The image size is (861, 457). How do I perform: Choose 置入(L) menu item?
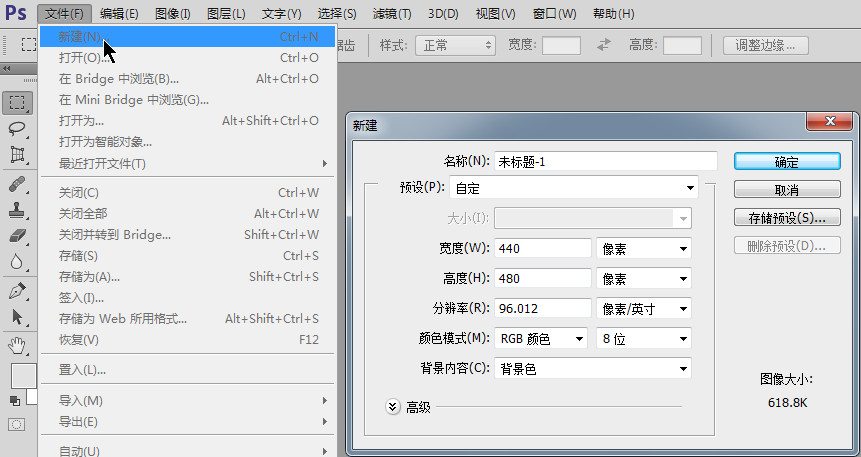tap(187, 370)
